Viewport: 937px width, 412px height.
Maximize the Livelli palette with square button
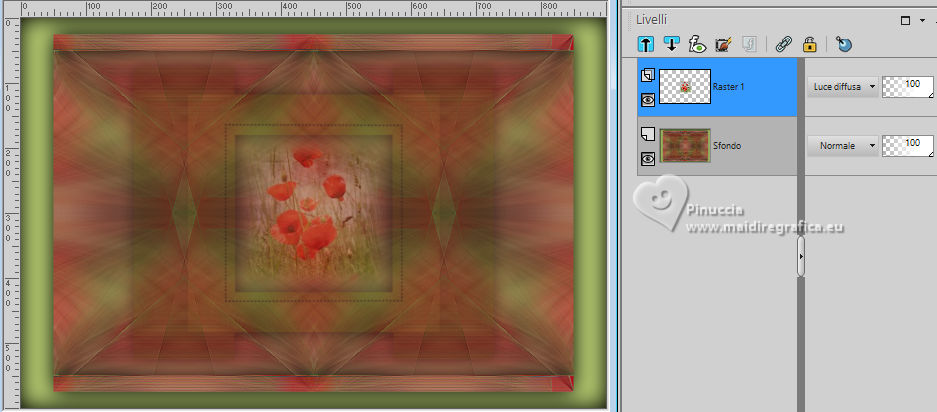(905, 21)
